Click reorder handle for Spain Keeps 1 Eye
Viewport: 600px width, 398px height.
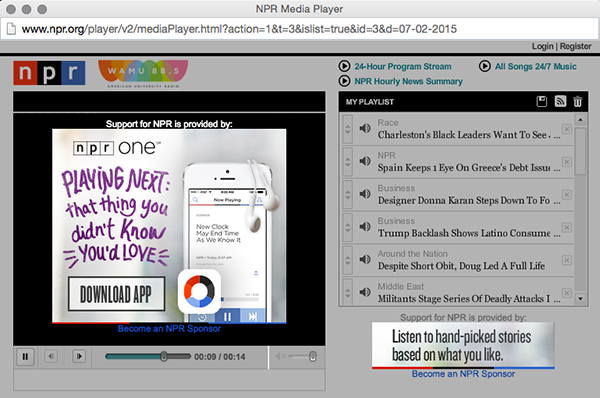click(347, 162)
